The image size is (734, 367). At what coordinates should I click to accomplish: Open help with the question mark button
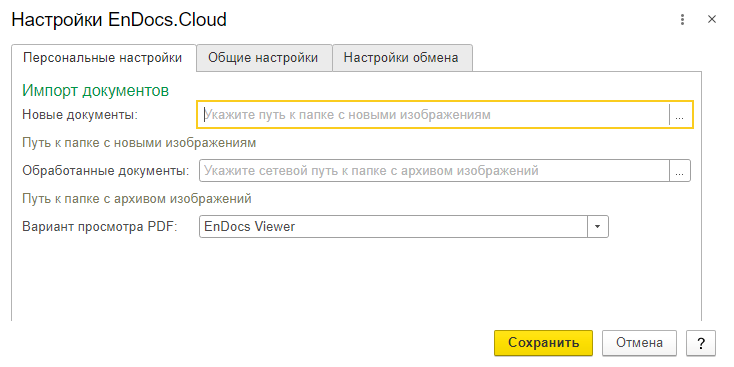click(x=701, y=343)
